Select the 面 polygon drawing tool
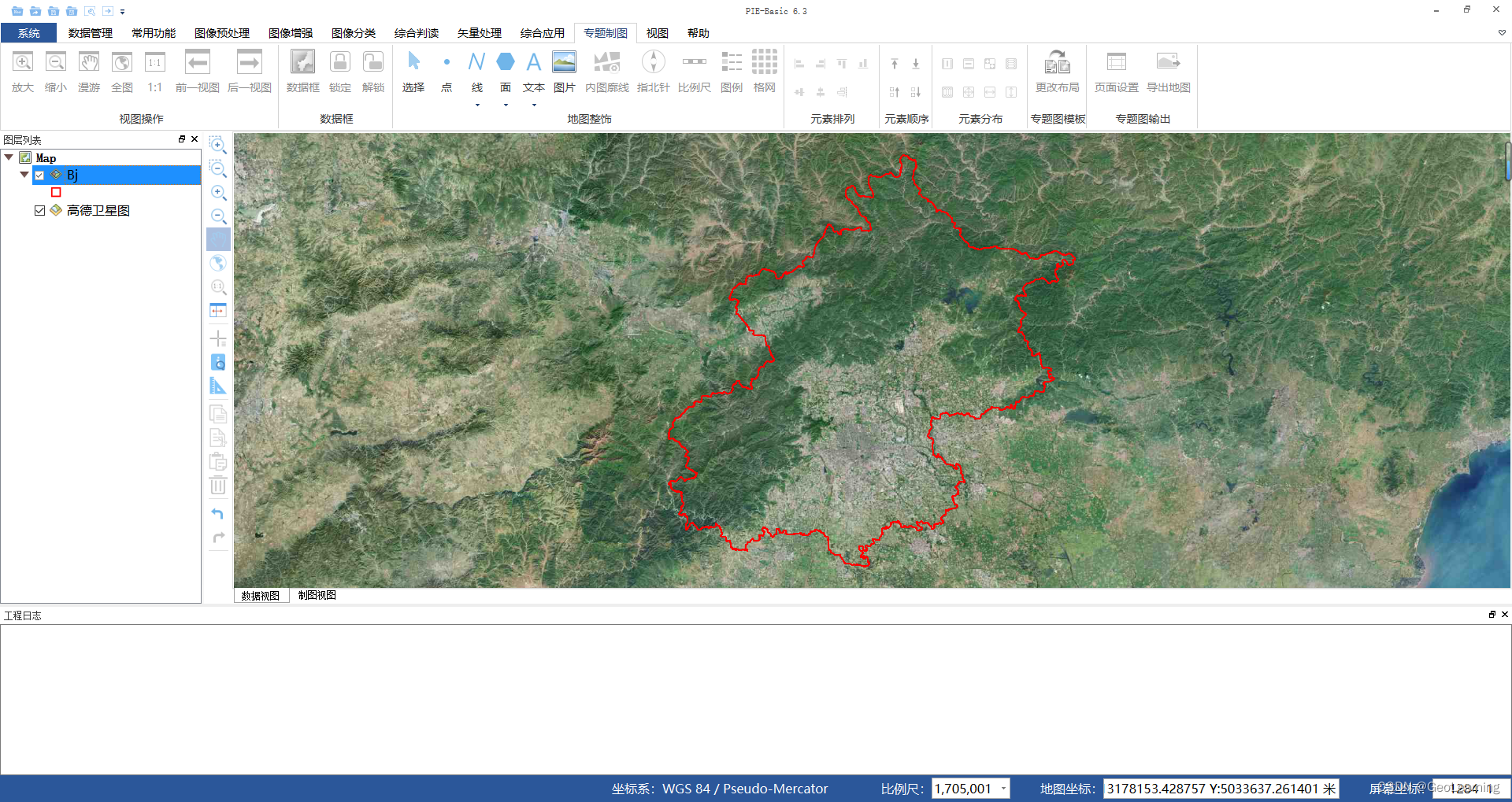Screen dimensions: 1512x802 (x=506, y=72)
